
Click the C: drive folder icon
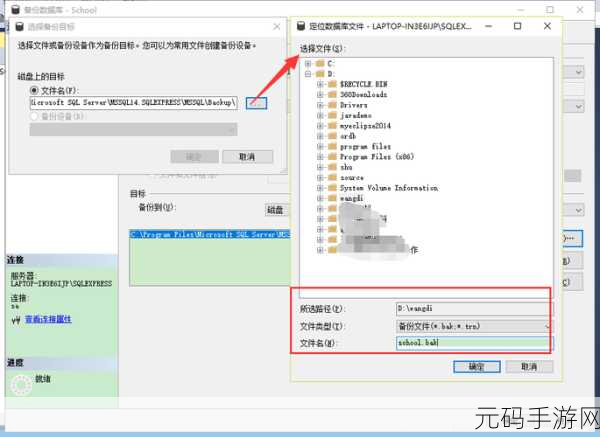tap(320, 64)
